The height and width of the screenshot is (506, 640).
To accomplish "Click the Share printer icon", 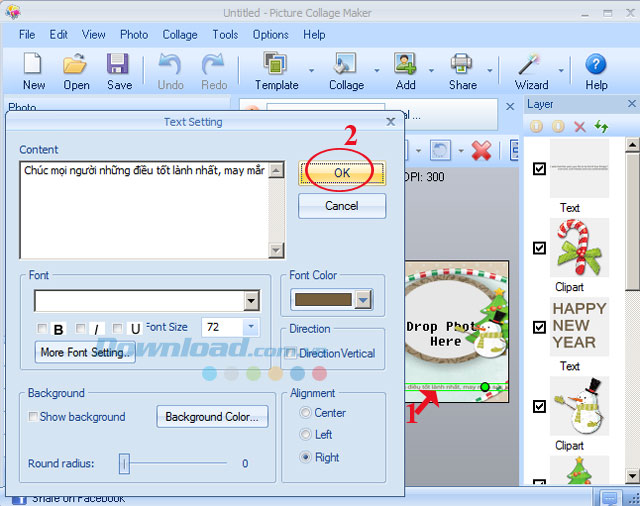I will click(x=462, y=64).
